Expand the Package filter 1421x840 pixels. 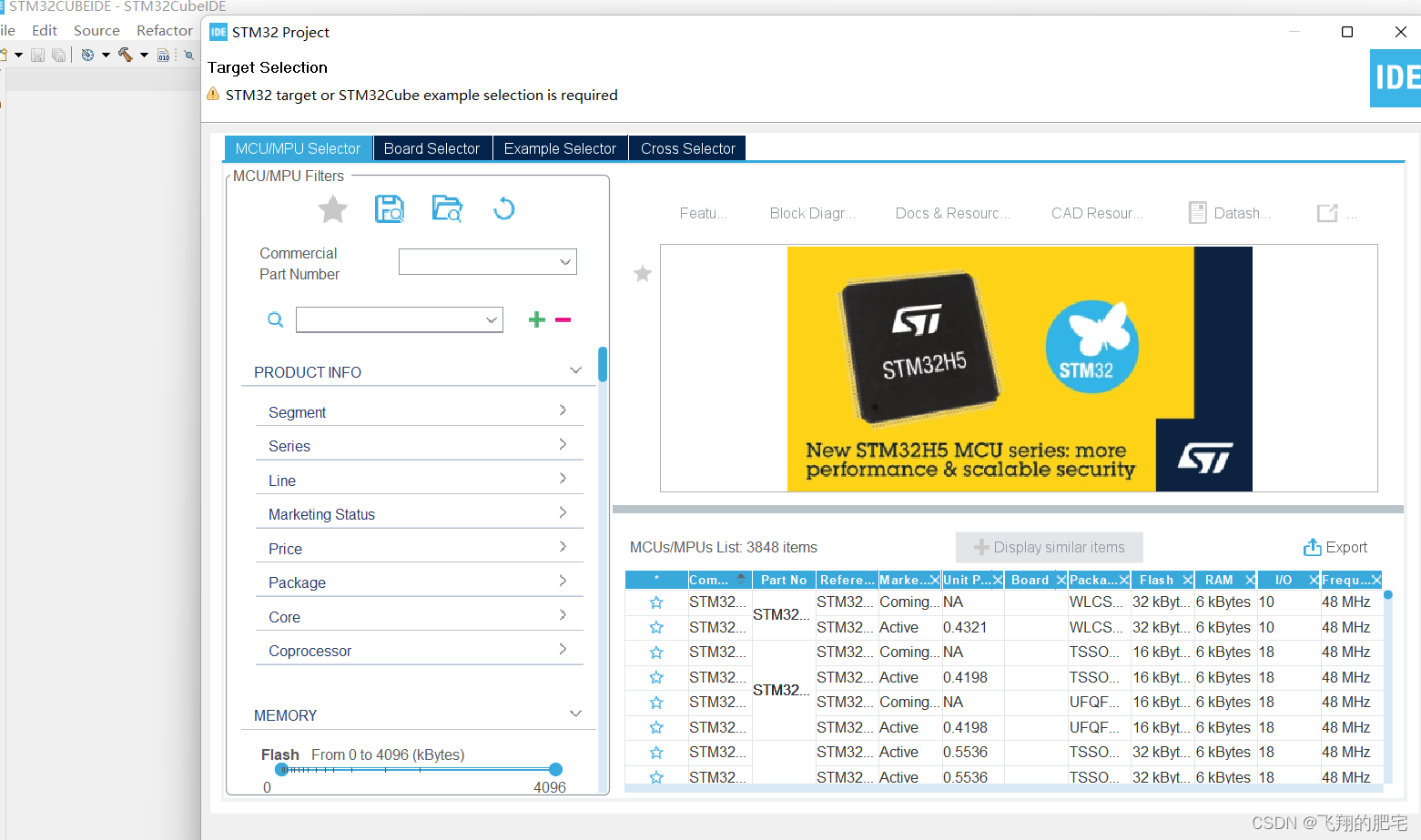(x=563, y=581)
